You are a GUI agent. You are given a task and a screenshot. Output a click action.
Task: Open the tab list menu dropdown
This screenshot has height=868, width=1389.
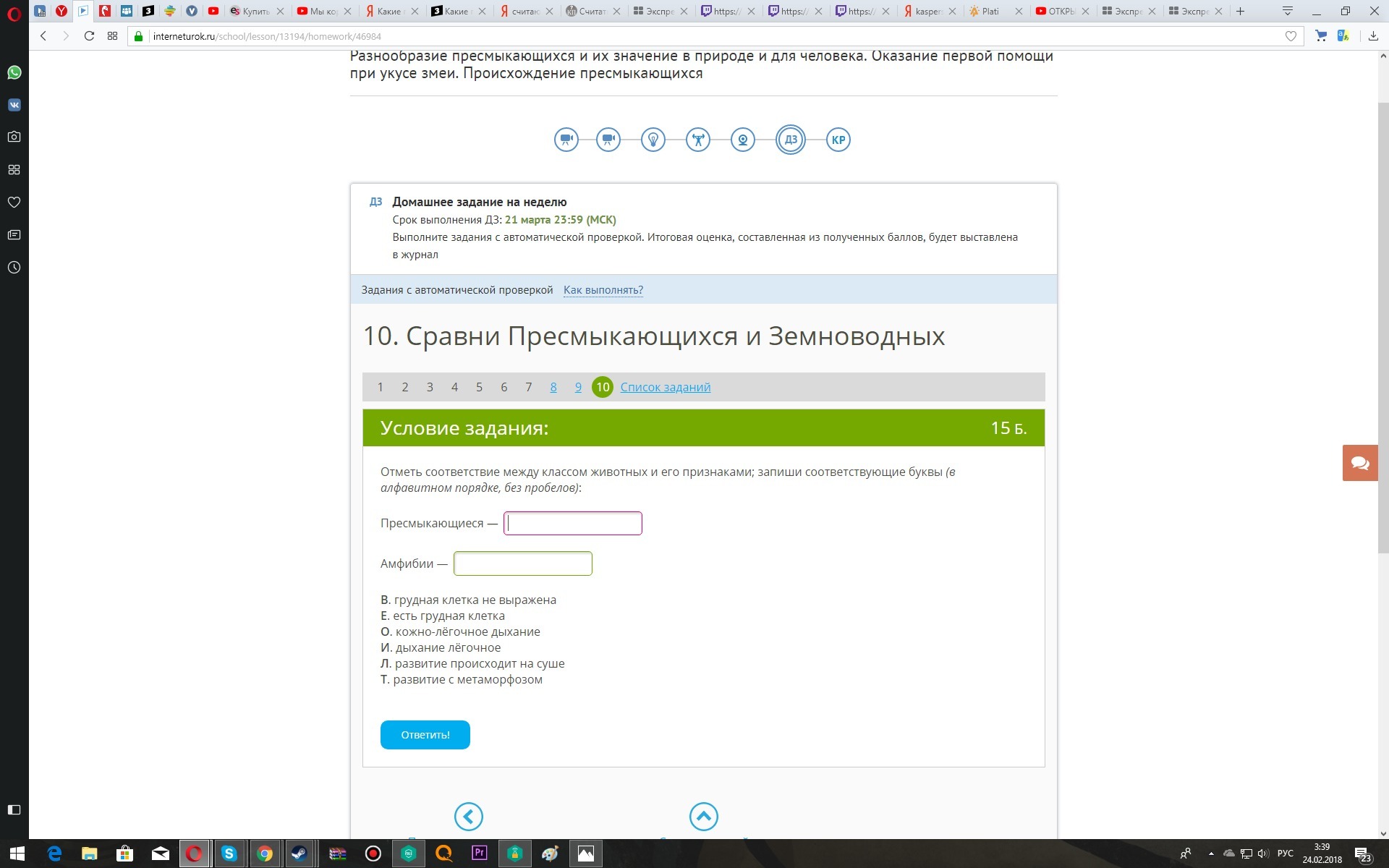pyautogui.click(x=1287, y=11)
